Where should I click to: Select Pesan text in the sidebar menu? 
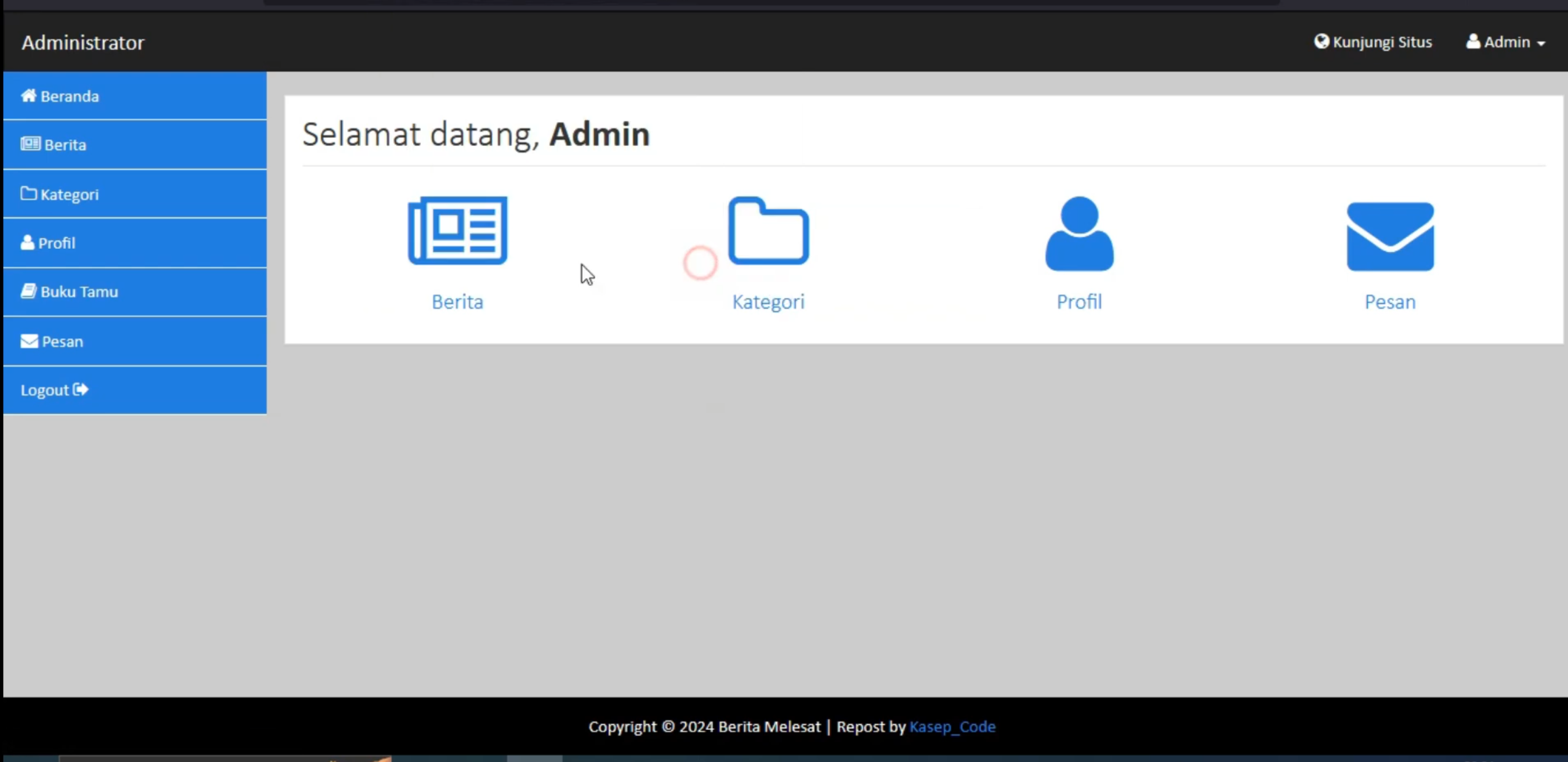coord(62,342)
